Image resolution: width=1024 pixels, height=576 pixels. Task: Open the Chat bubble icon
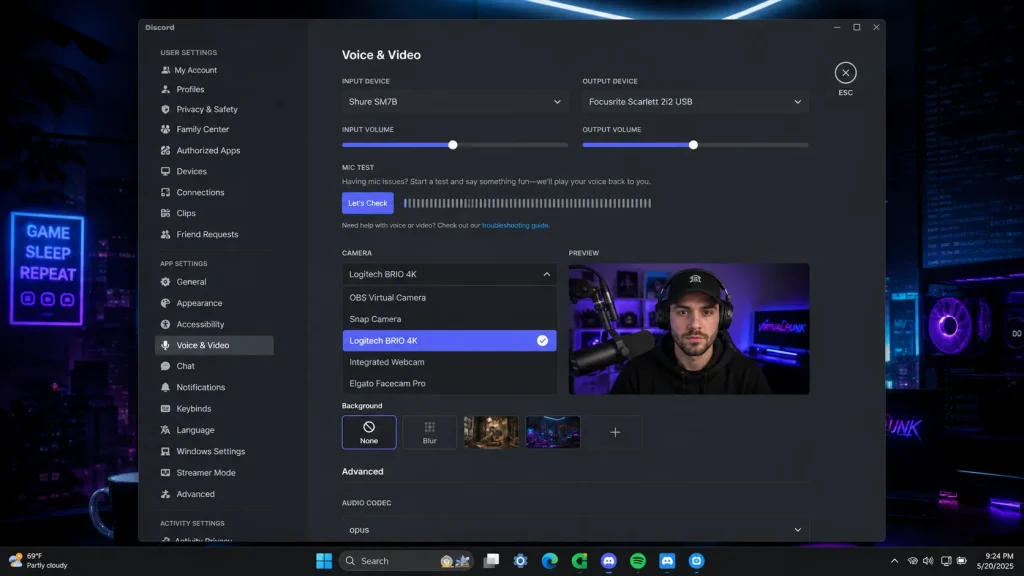click(x=165, y=366)
